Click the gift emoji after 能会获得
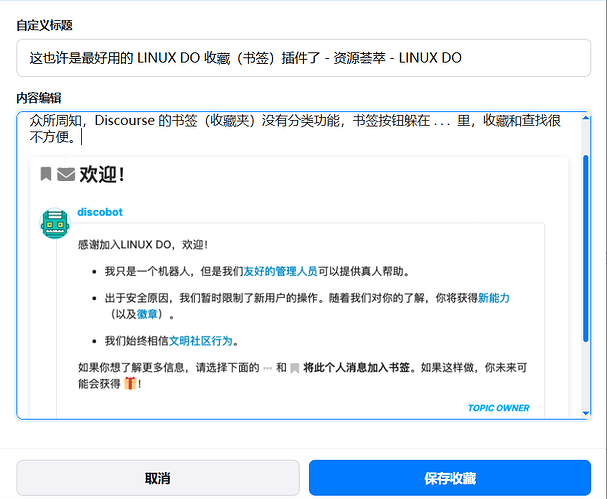Viewport: 607px width, 499px height. click(130, 384)
